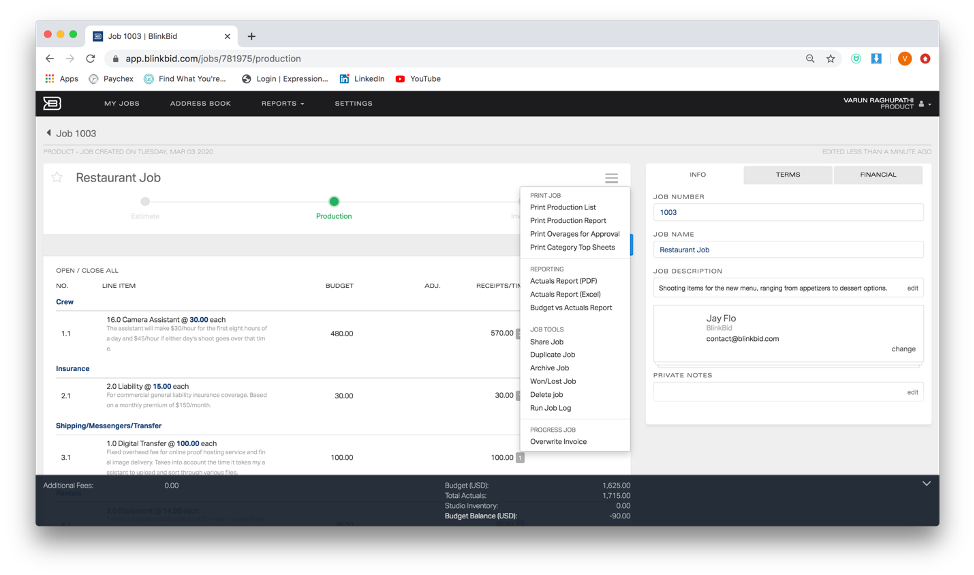This screenshot has height=575, width=974.
Task: Choose Print Overages for Approval
Action: point(575,234)
